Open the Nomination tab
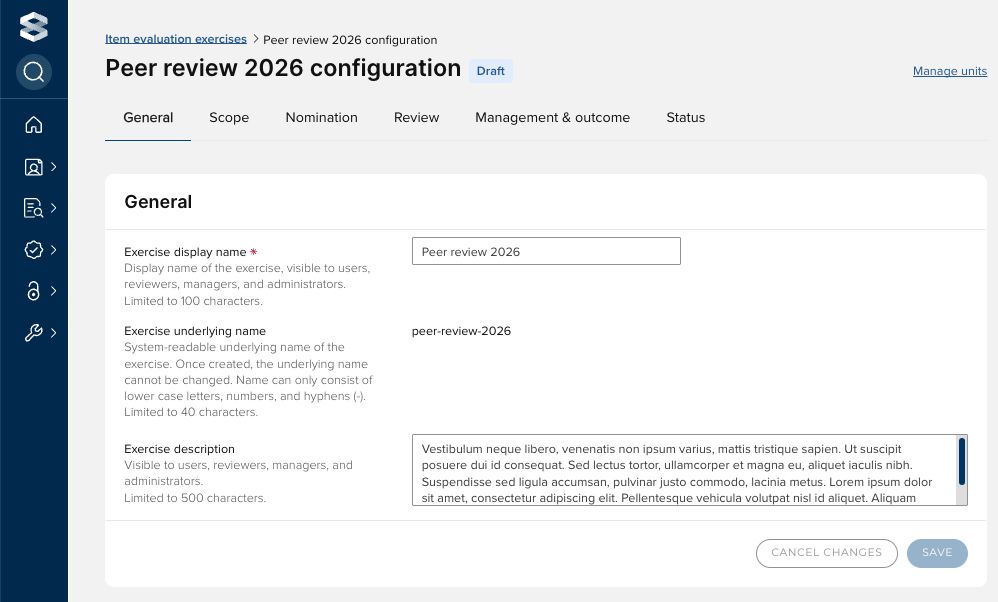Viewport: 998px width, 602px height. point(321,118)
